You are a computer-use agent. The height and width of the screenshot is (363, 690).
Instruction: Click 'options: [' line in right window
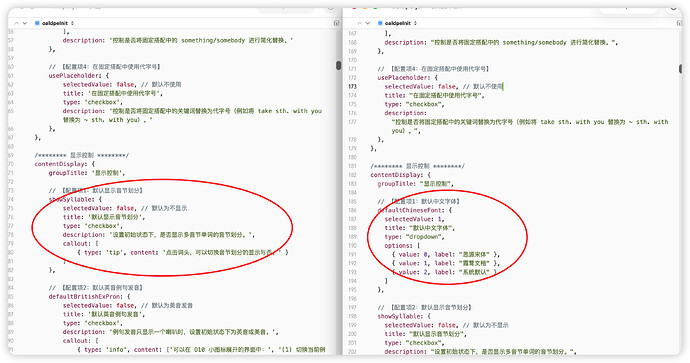pyautogui.click(x=402, y=246)
